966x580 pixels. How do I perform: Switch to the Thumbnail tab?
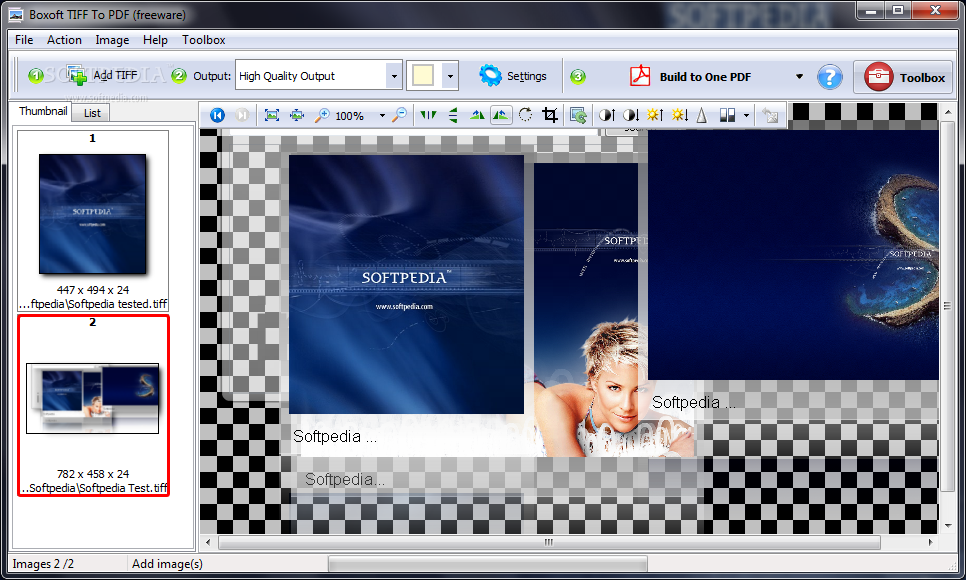(x=43, y=111)
